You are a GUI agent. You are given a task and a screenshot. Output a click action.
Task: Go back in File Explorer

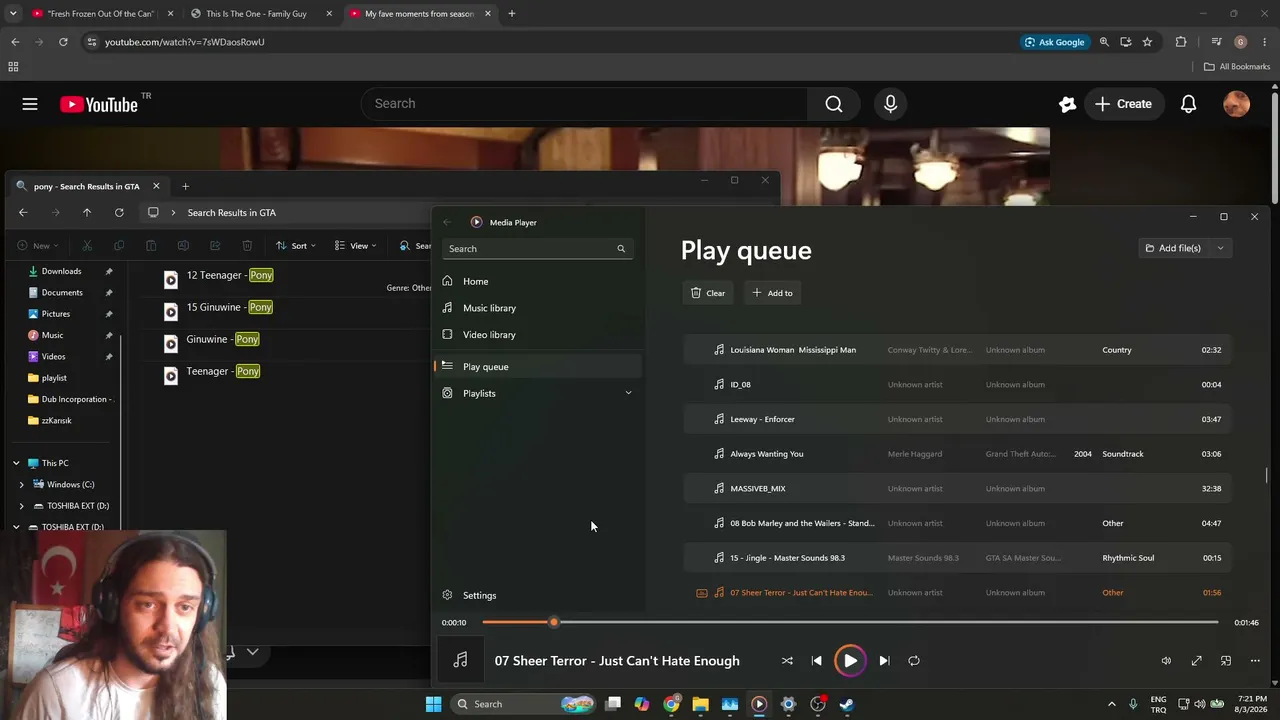pyautogui.click(x=23, y=213)
